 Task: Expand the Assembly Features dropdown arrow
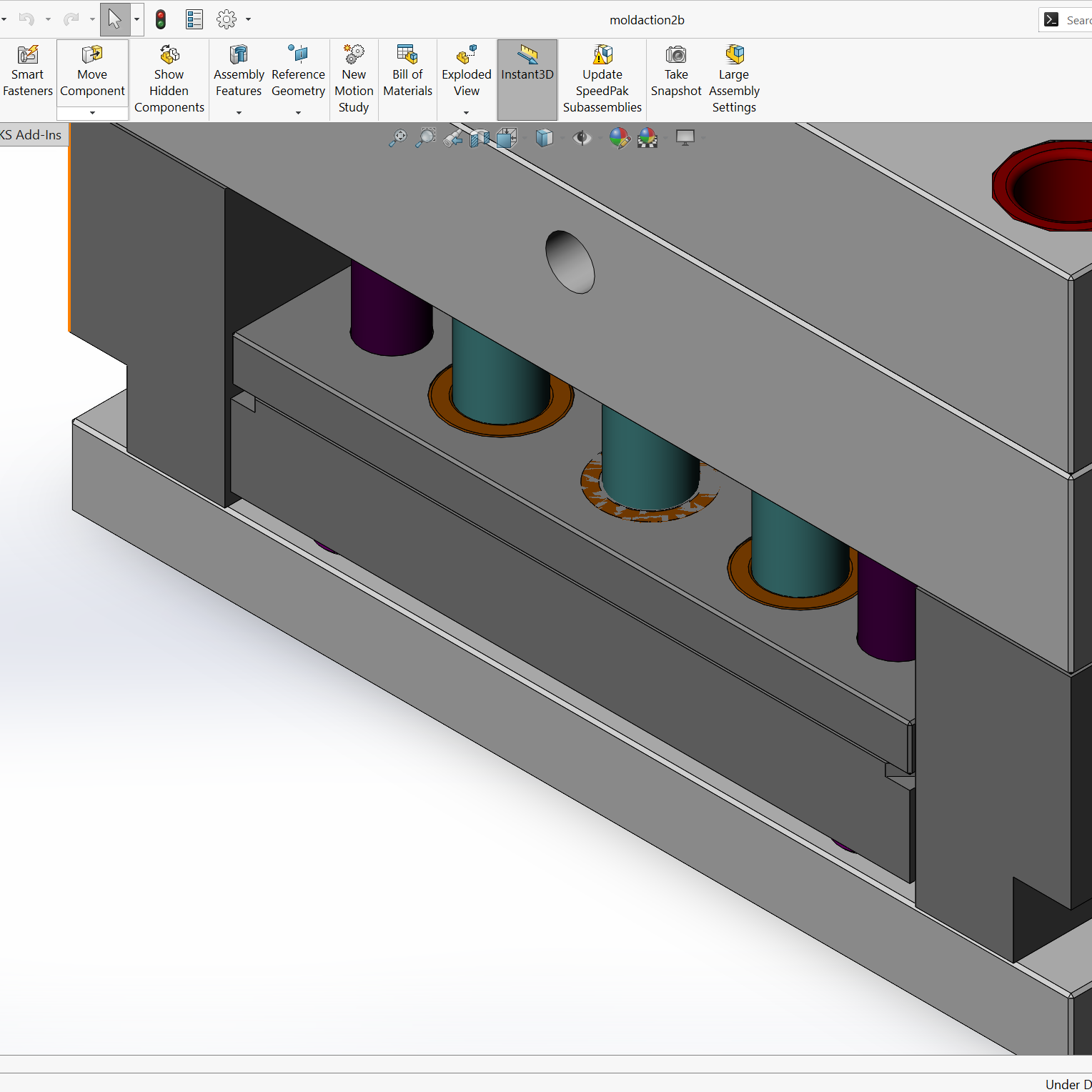click(x=239, y=113)
